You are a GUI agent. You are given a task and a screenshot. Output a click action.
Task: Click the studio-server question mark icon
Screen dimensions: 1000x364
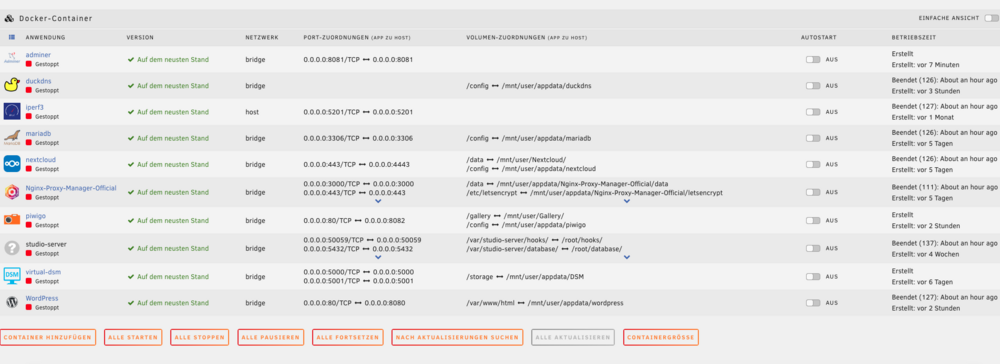pos(12,248)
